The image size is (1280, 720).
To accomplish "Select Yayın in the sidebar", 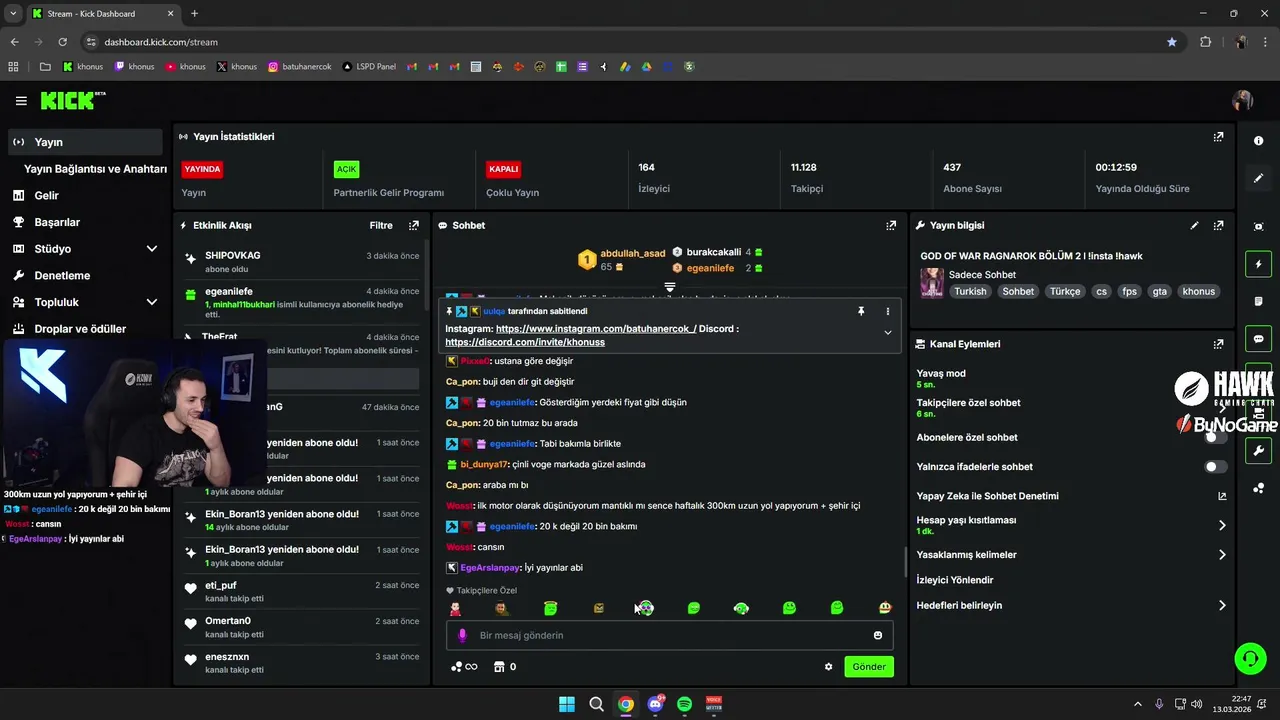I will (84, 142).
